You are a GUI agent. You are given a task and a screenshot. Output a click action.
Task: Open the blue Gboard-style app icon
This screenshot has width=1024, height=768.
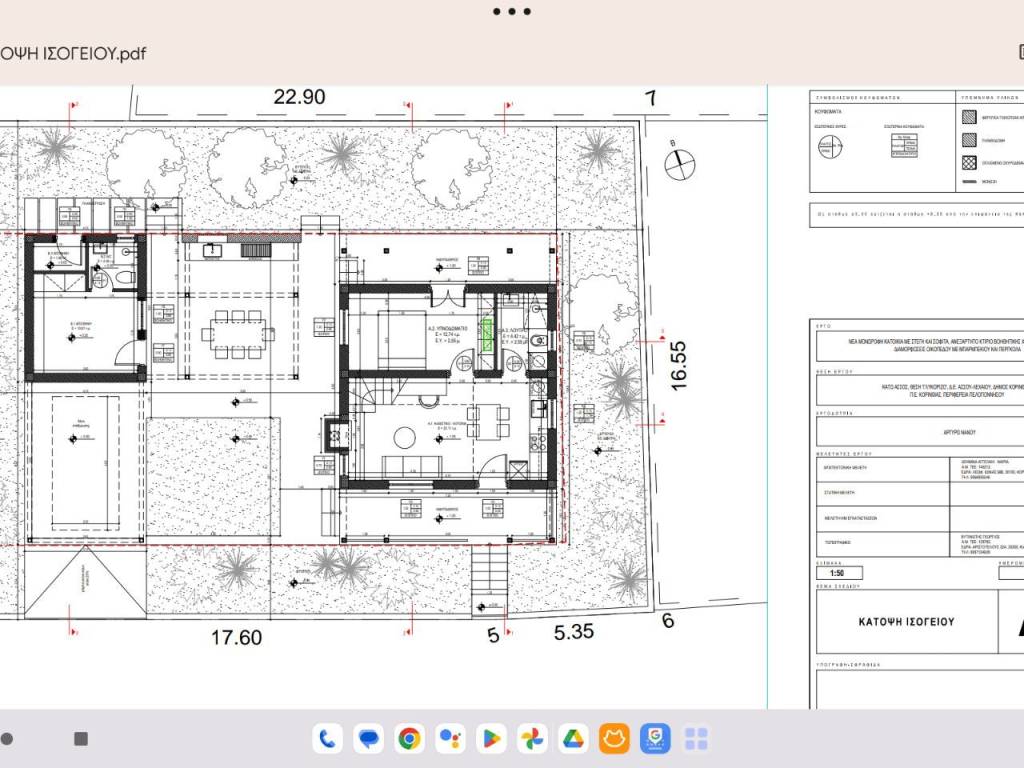655,739
